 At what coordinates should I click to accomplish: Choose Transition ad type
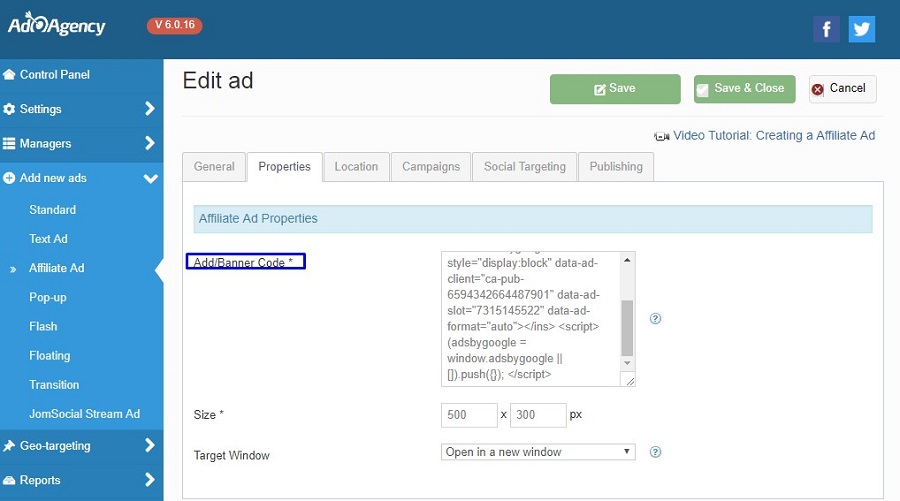click(54, 385)
